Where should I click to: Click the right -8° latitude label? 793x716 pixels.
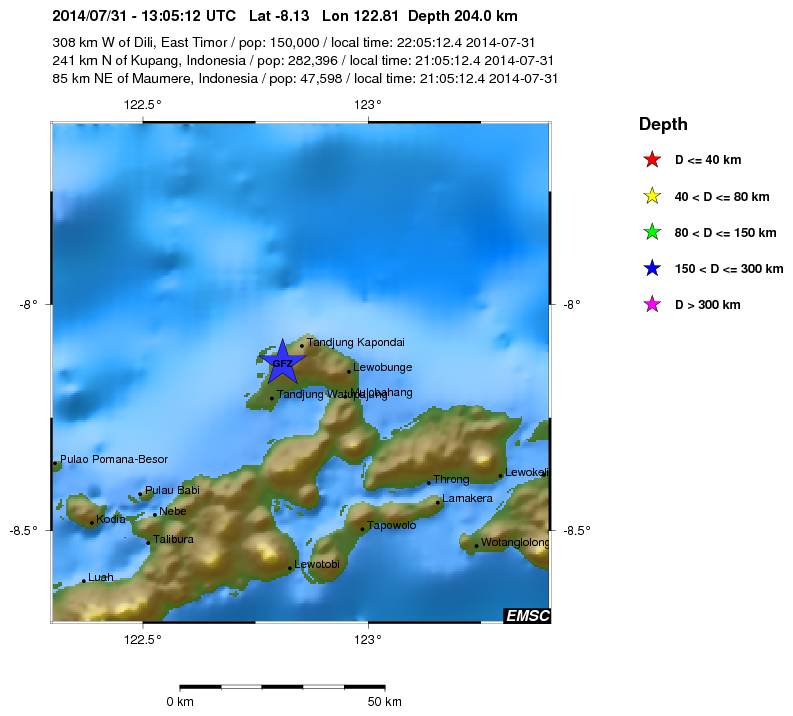(x=572, y=304)
